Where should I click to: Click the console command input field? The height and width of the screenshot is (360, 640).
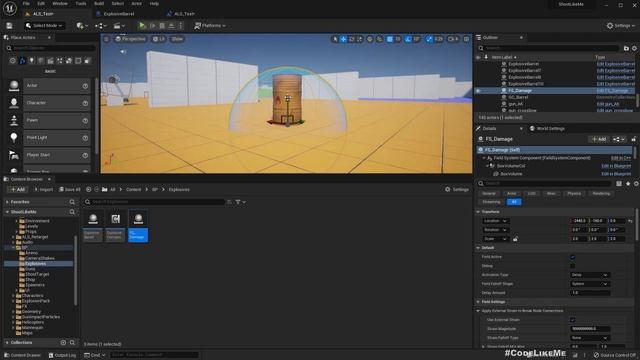pyautogui.click(x=154, y=355)
